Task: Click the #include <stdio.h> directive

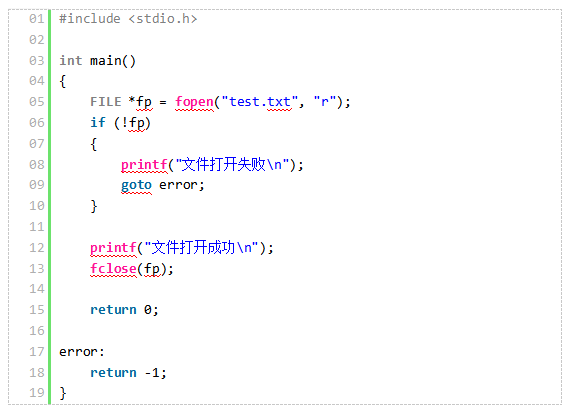Action: click(x=128, y=19)
